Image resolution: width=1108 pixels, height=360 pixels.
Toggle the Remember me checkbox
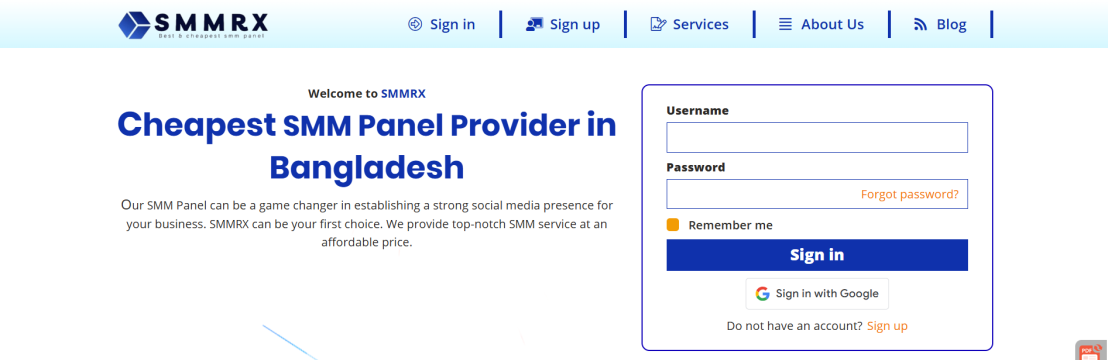coord(673,225)
